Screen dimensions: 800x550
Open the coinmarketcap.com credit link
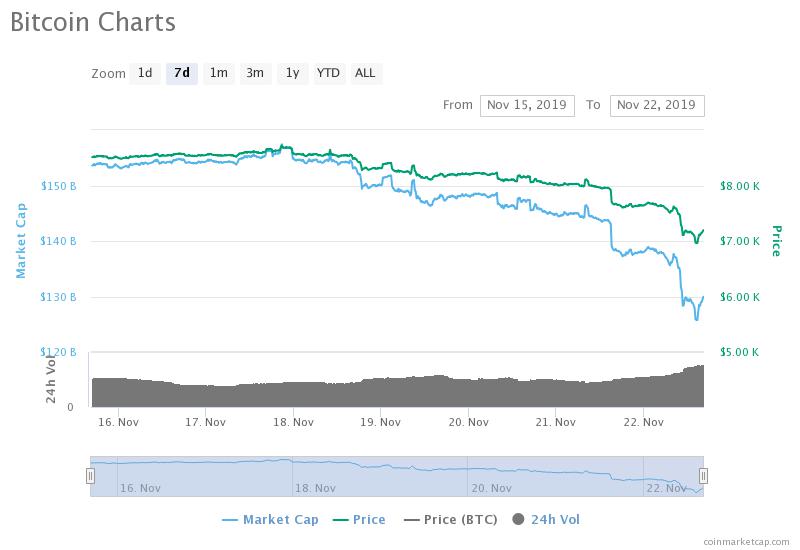coord(746,542)
